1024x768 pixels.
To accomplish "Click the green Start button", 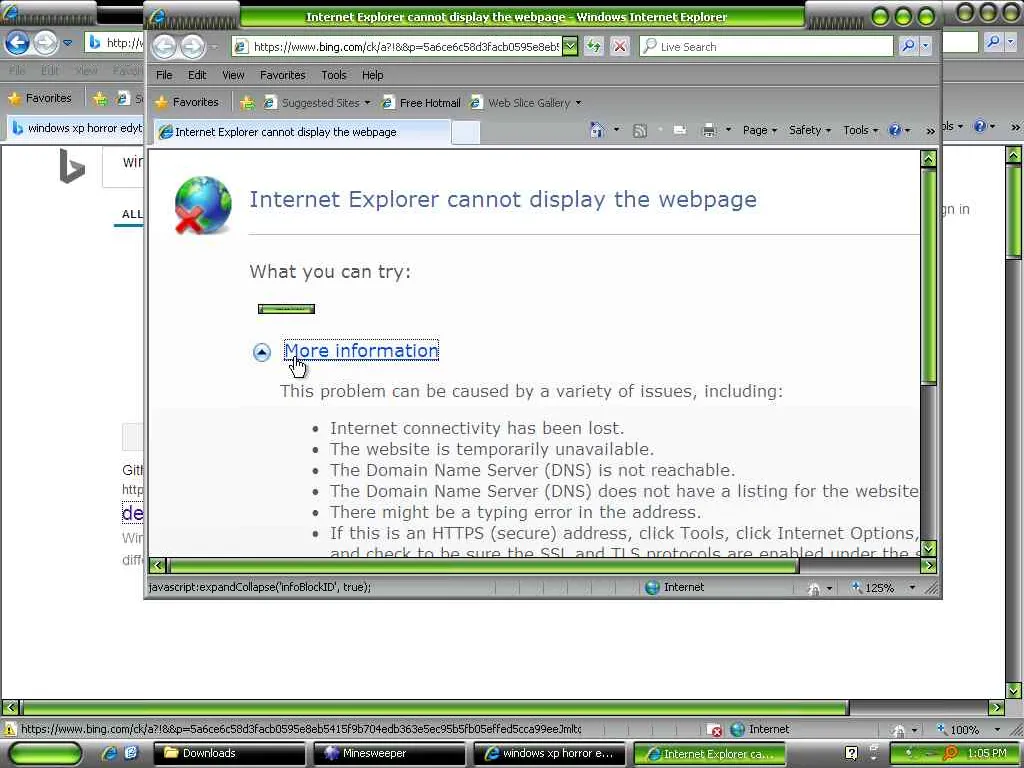I will 45,753.
